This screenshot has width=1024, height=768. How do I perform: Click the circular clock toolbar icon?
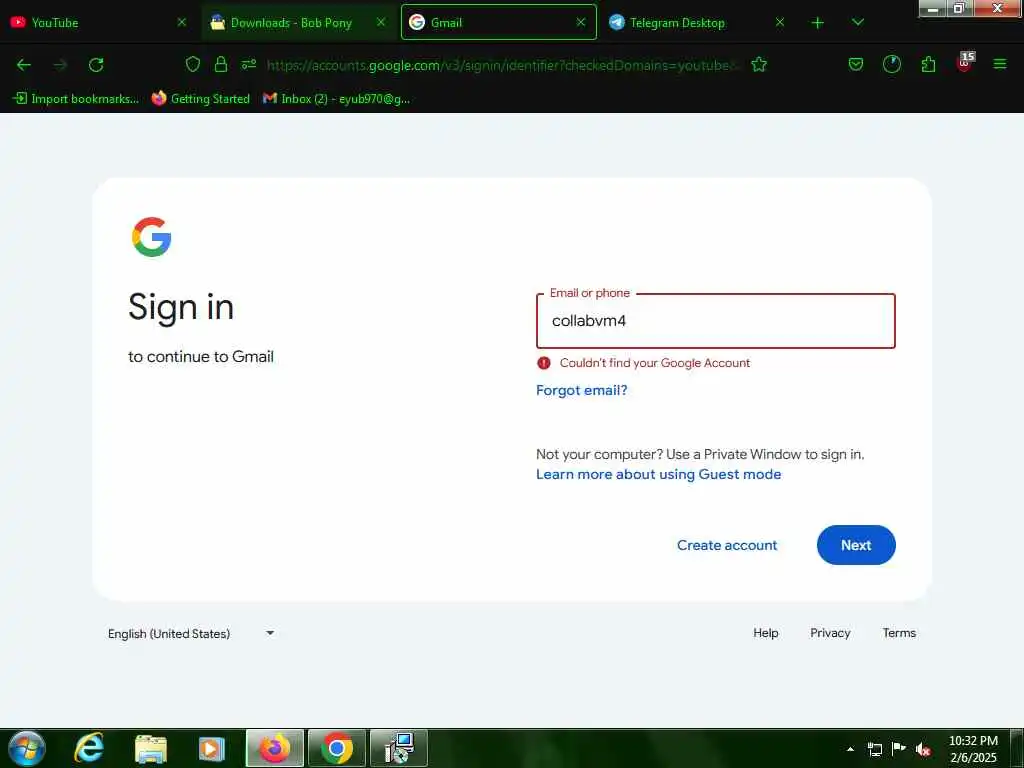(x=891, y=64)
